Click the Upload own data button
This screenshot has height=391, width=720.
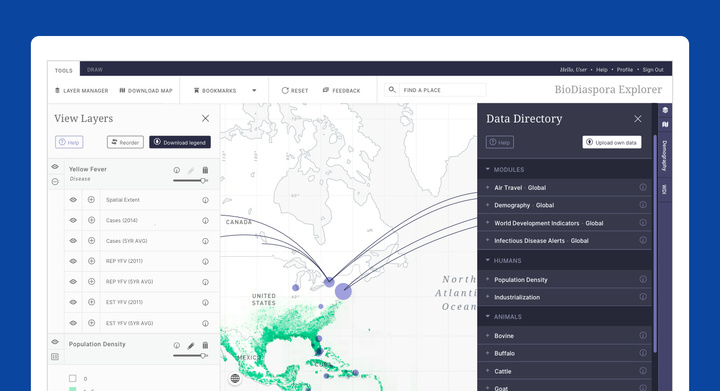pyautogui.click(x=612, y=142)
